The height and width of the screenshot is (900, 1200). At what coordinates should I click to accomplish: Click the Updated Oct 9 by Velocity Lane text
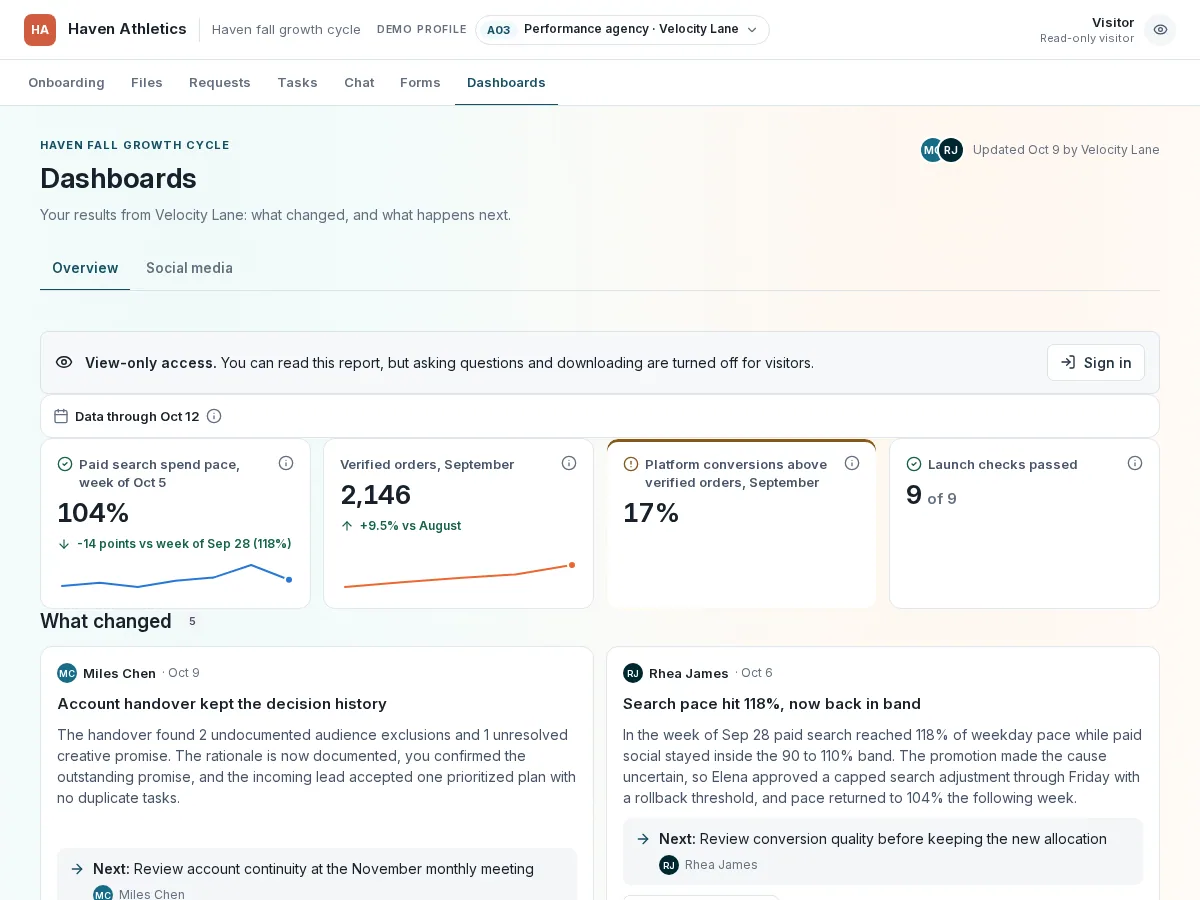point(1066,150)
